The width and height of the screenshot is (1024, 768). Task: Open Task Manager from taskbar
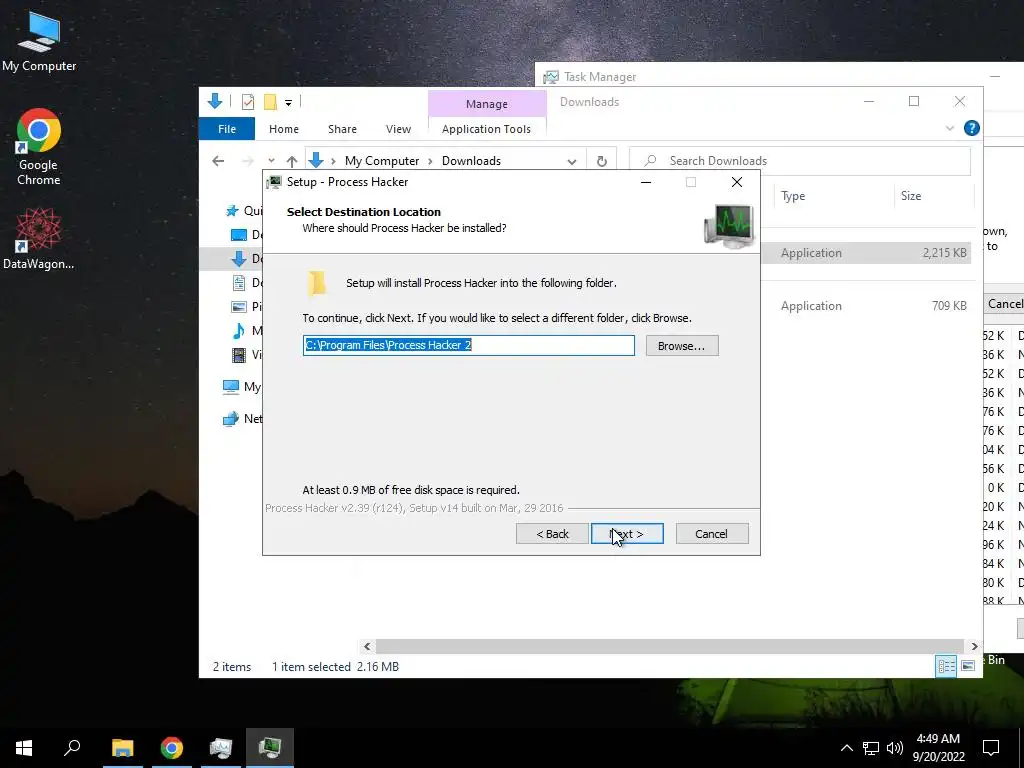point(221,748)
